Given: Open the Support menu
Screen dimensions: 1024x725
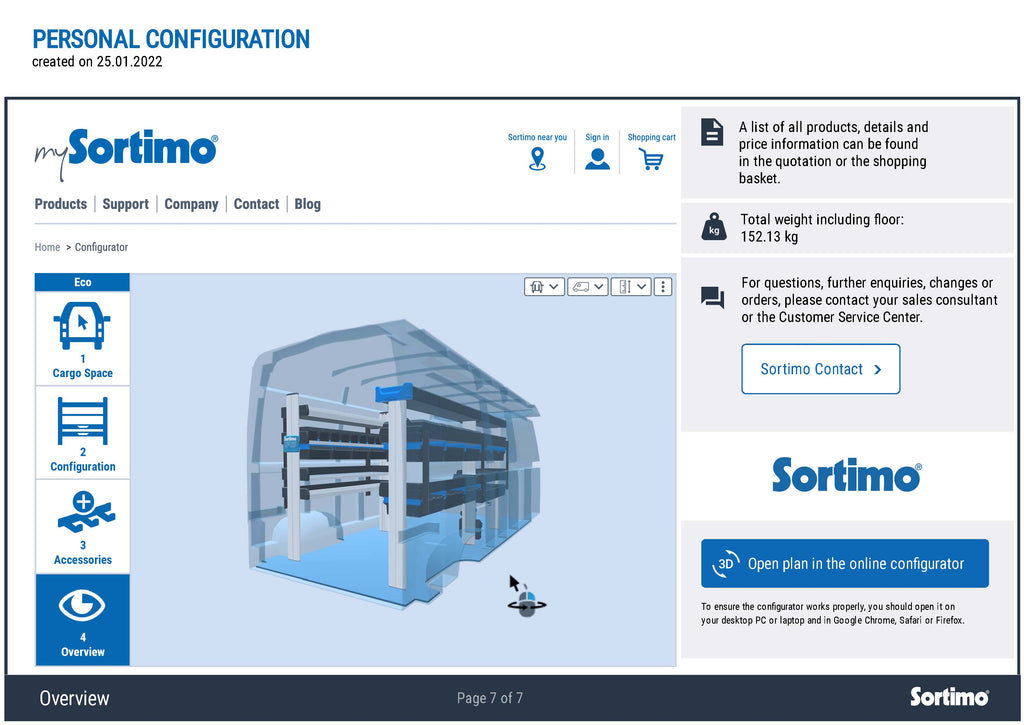Looking at the screenshot, I should tap(125, 204).
